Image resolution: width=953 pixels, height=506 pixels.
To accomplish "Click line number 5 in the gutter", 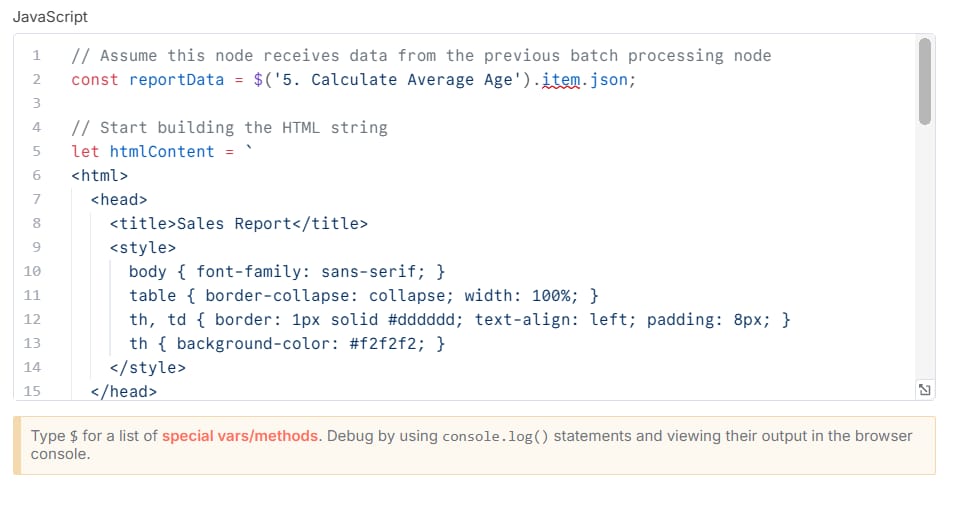I will (x=36, y=151).
